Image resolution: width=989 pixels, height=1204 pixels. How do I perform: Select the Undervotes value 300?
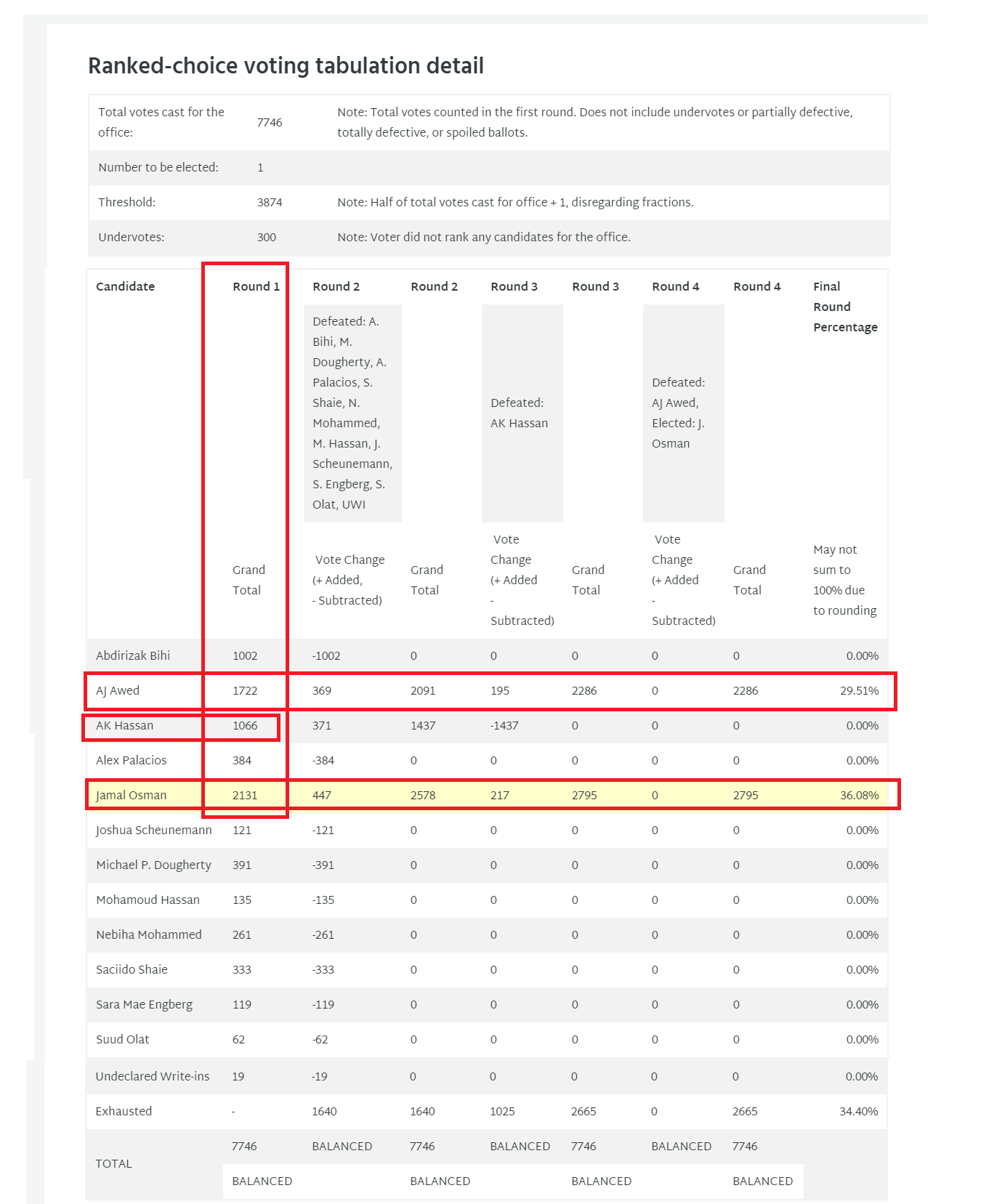(267, 237)
